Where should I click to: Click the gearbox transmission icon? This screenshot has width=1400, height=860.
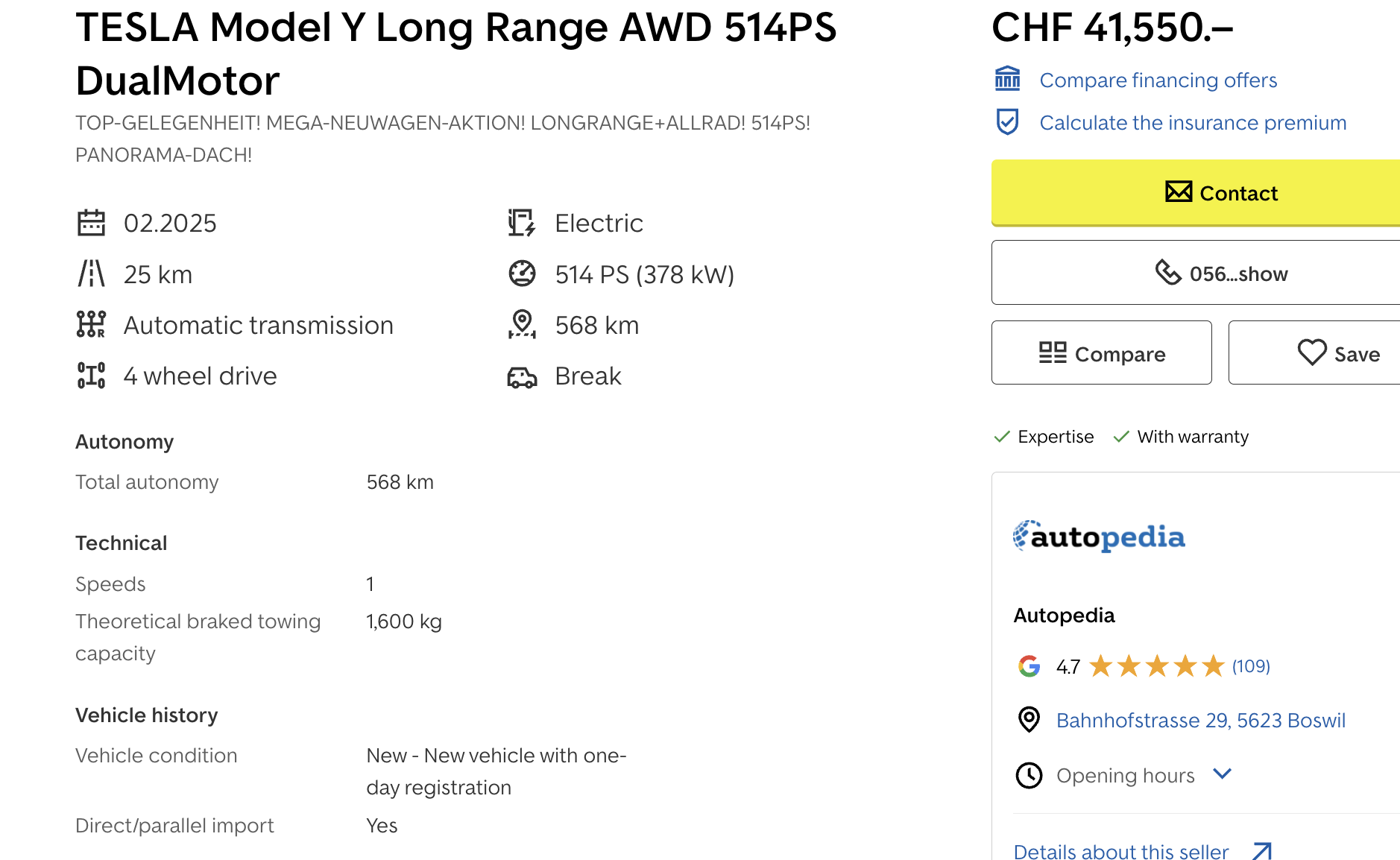91,324
